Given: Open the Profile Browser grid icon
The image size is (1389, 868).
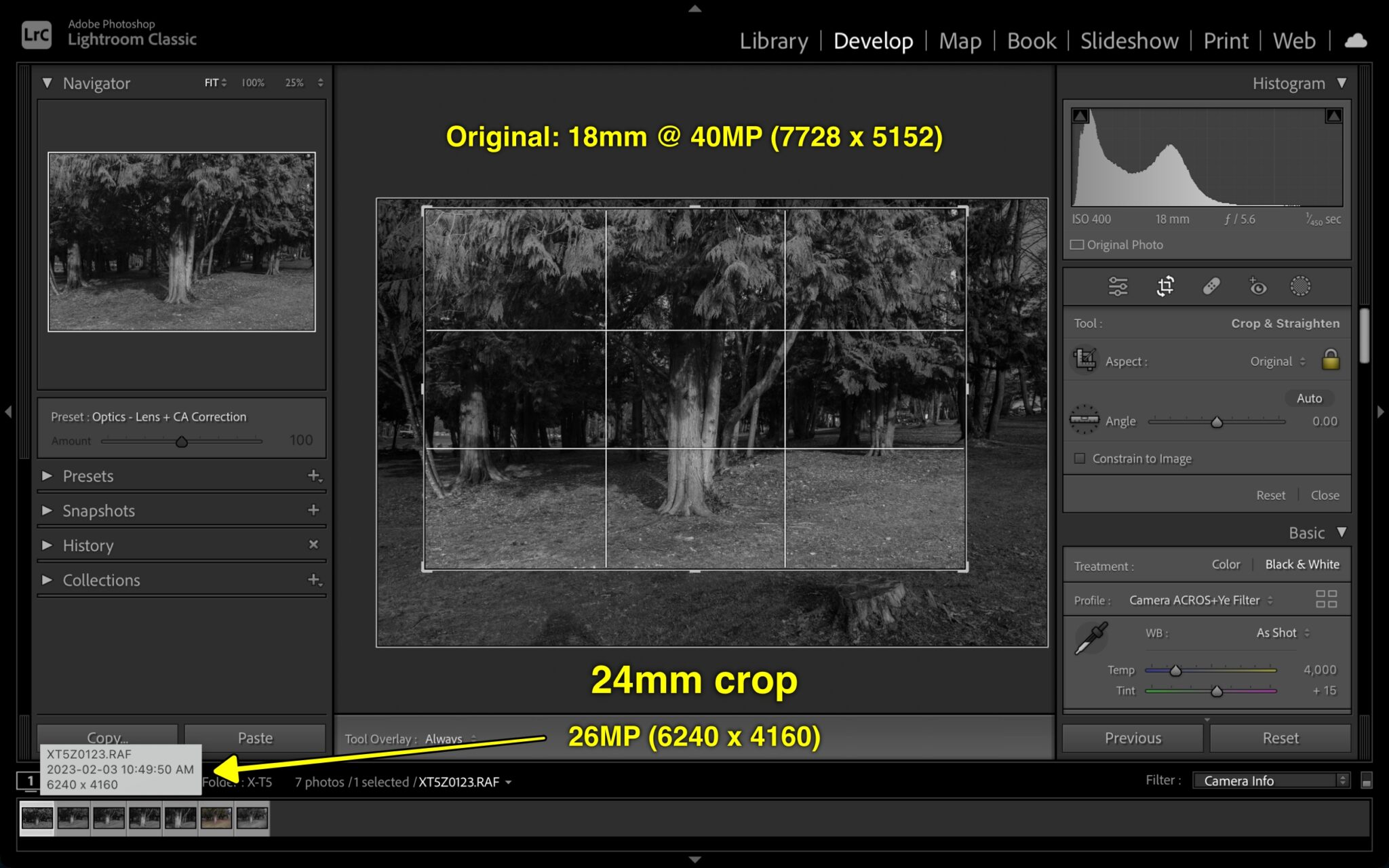Looking at the screenshot, I should click(1325, 599).
